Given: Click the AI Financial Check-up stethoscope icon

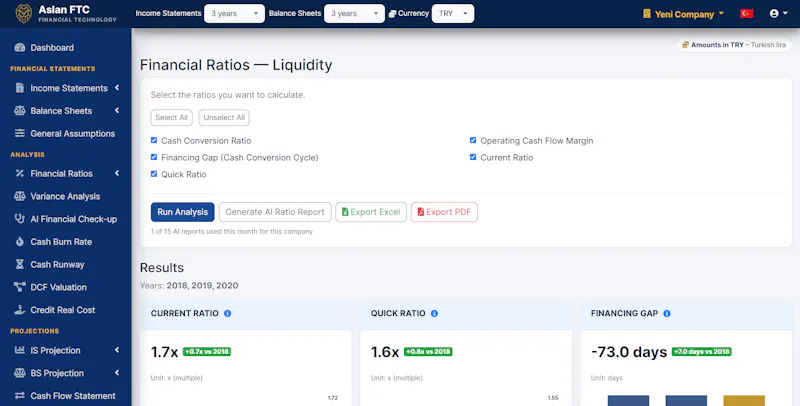Looking at the screenshot, I should click(x=20, y=219).
